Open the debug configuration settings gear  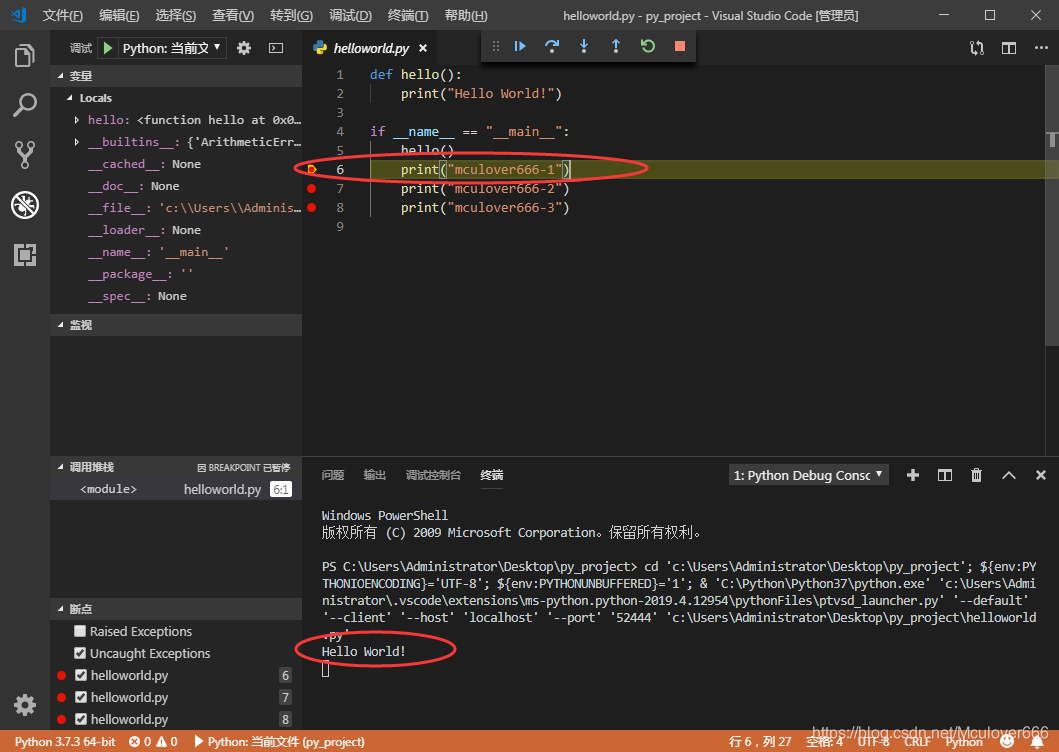tap(244, 46)
